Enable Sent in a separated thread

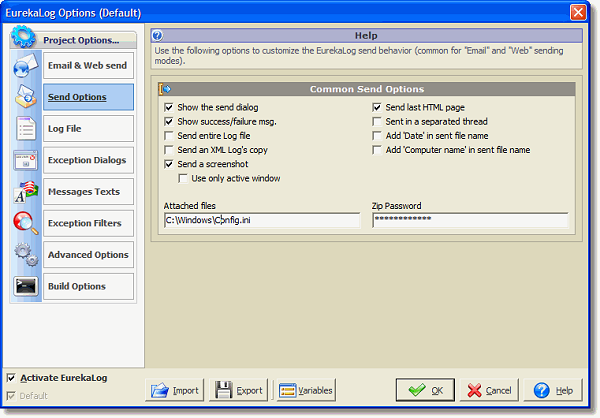click(377, 121)
